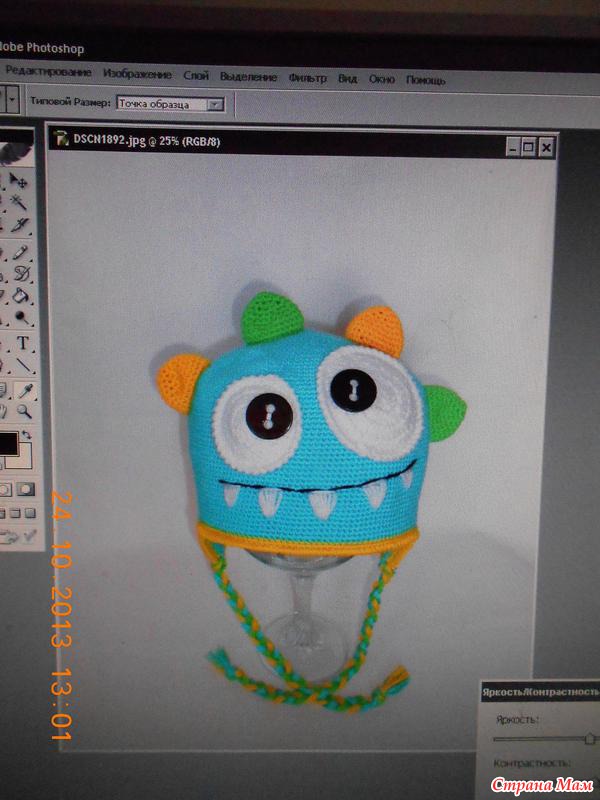Viewport: 600px width, 800px height.
Task: Switch to full screen with menu bar
Action: [x=16, y=513]
